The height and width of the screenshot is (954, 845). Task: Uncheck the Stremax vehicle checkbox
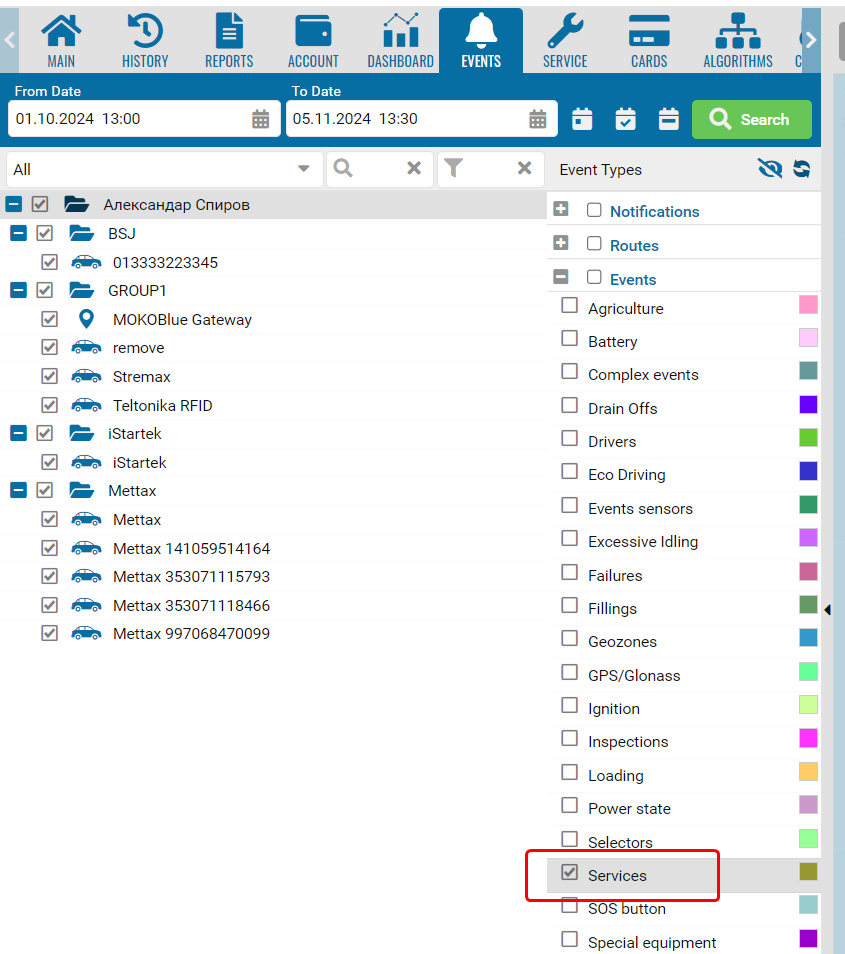point(49,376)
